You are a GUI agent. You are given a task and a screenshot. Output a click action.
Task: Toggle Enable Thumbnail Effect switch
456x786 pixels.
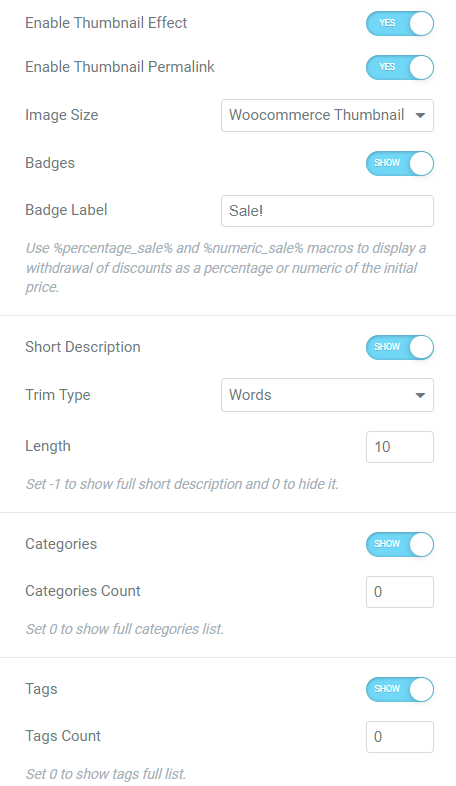399,24
